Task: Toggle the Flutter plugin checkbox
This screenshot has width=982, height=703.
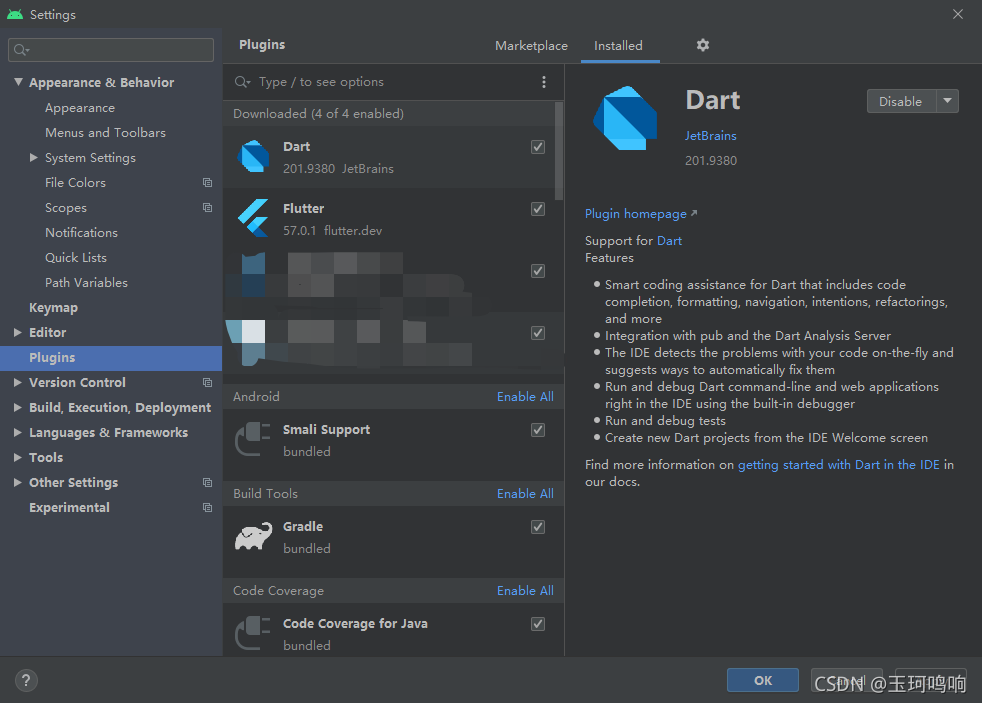Action: (x=537, y=209)
